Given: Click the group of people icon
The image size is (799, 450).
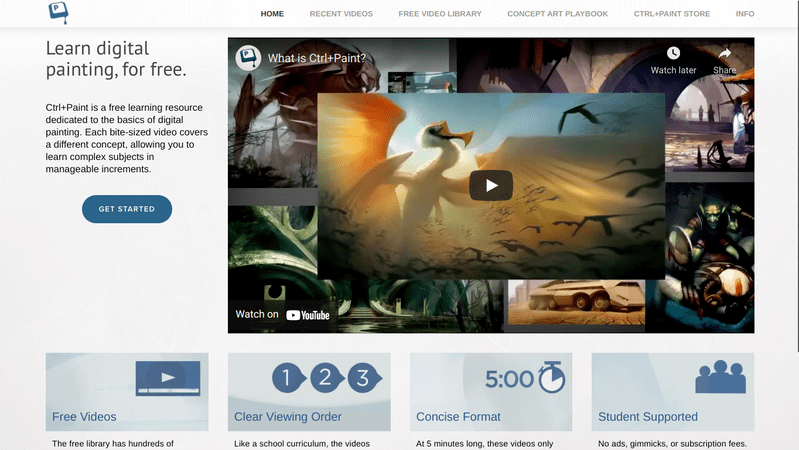Looking at the screenshot, I should coord(721,377).
